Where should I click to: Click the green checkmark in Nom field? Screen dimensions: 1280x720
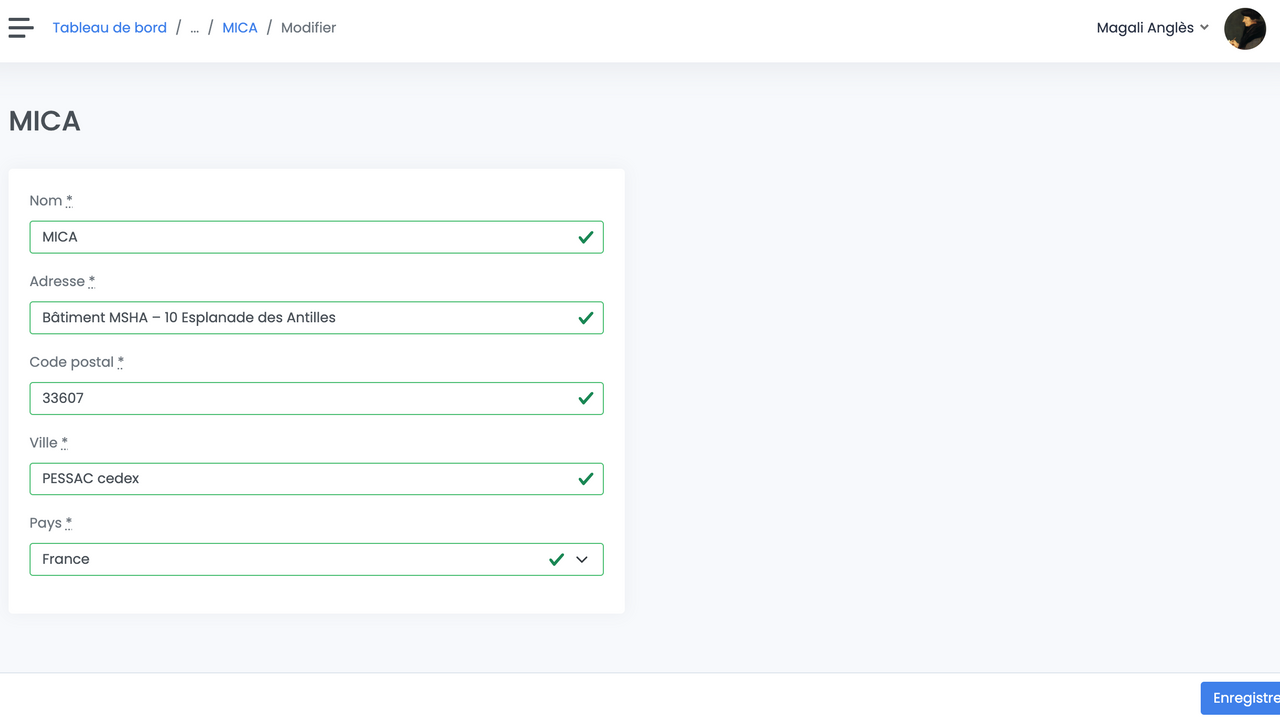[x=585, y=237]
